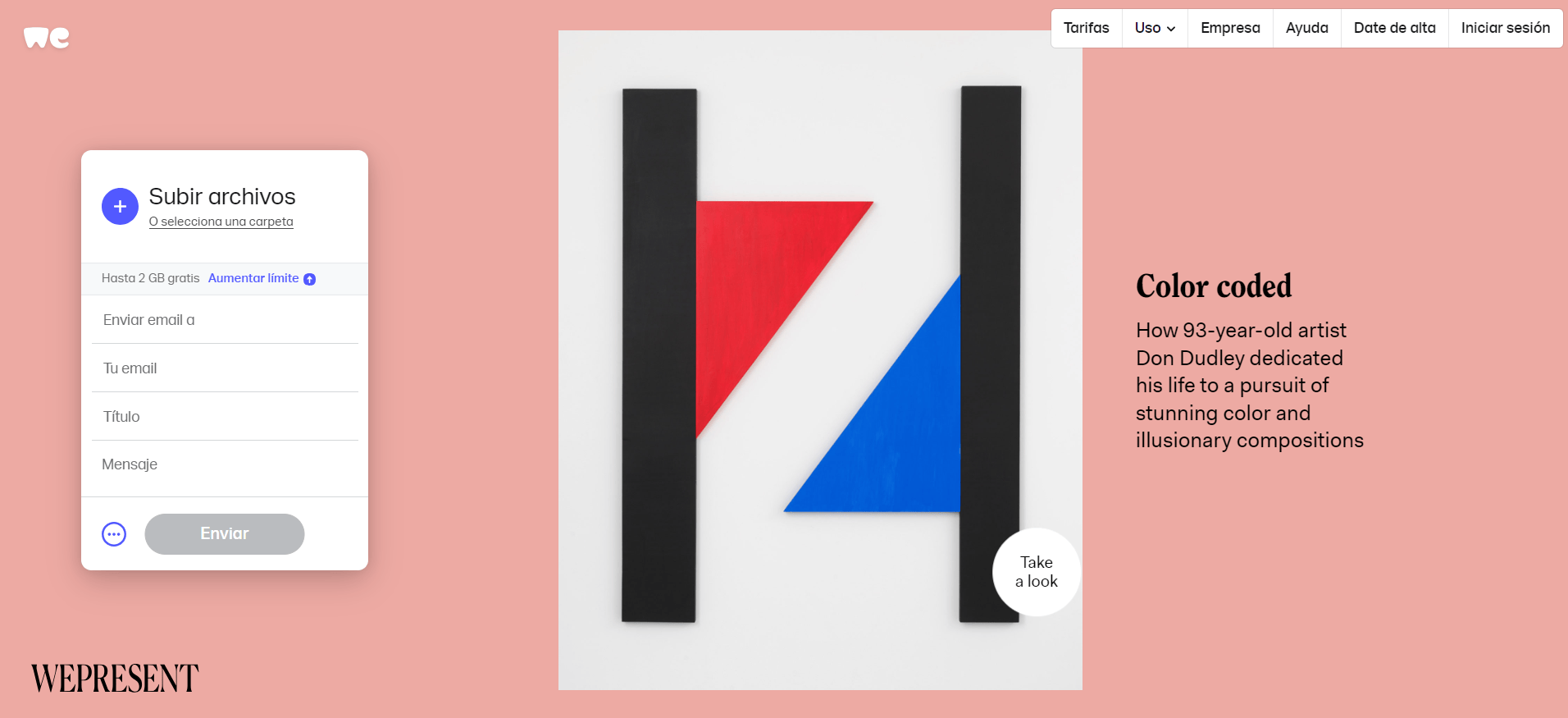This screenshot has height=718, width=1568.
Task: Click the Take a look circle button
Action: click(x=1037, y=572)
